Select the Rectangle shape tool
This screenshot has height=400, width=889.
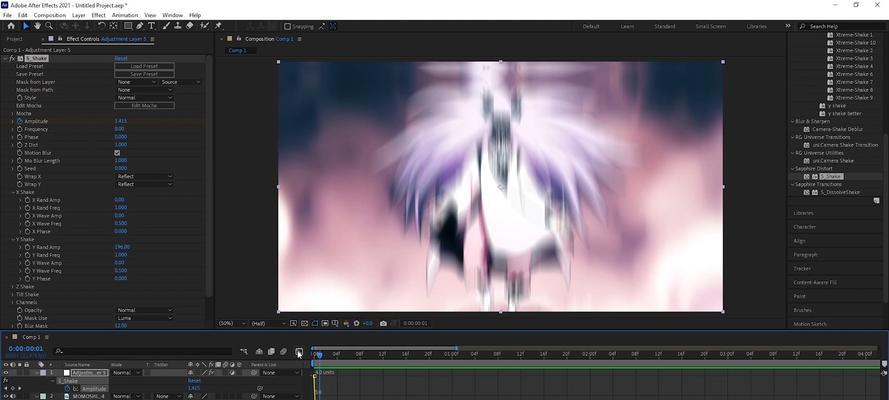(x=128, y=26)
